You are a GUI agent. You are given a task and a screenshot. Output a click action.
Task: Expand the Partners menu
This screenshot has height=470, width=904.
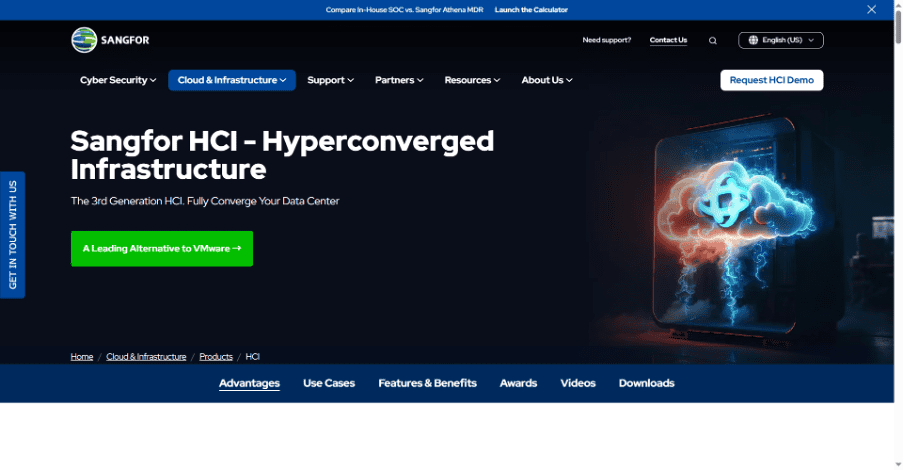coord(399,80)
